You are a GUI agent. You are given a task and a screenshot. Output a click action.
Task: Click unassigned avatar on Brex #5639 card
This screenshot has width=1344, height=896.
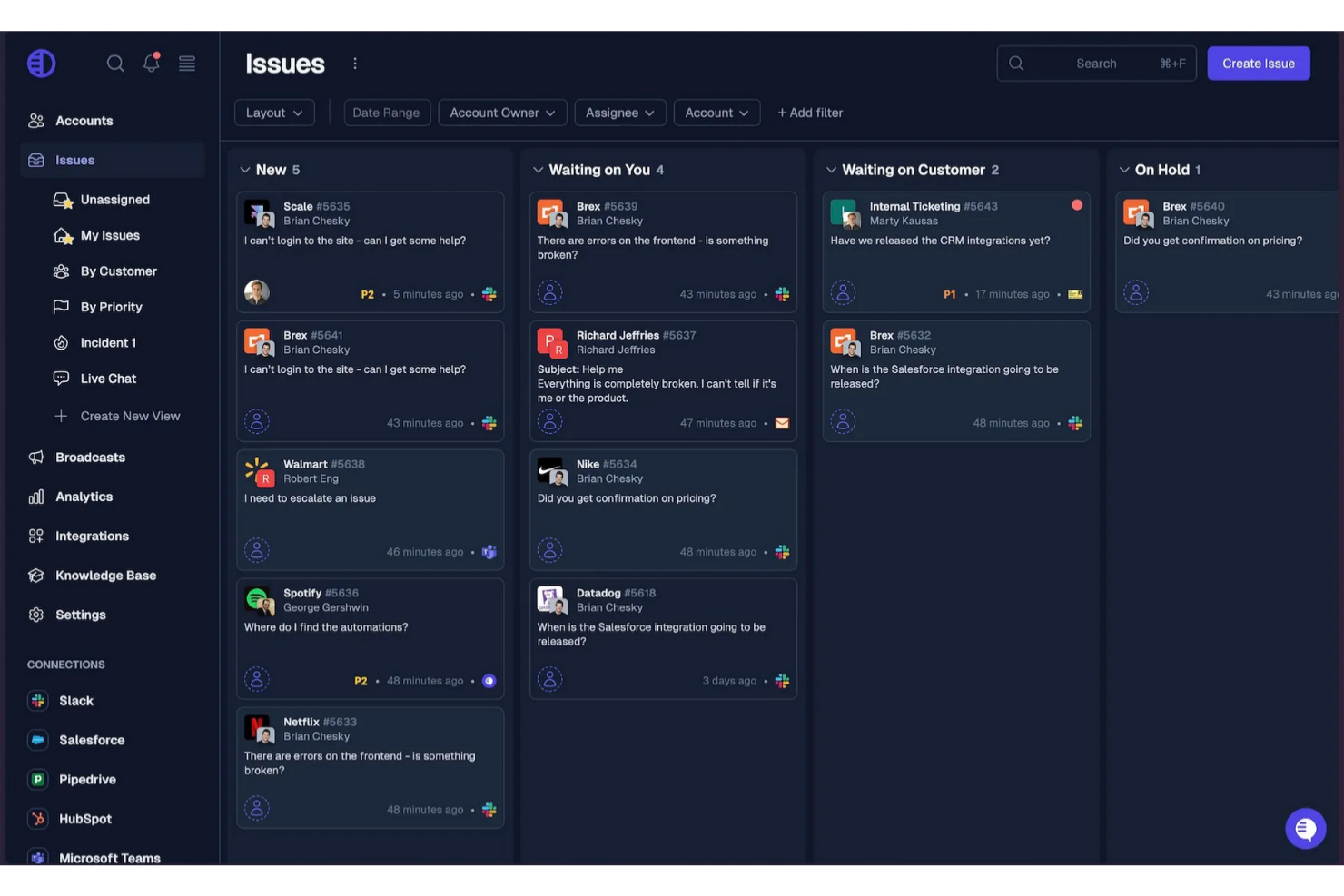[550, 292]
